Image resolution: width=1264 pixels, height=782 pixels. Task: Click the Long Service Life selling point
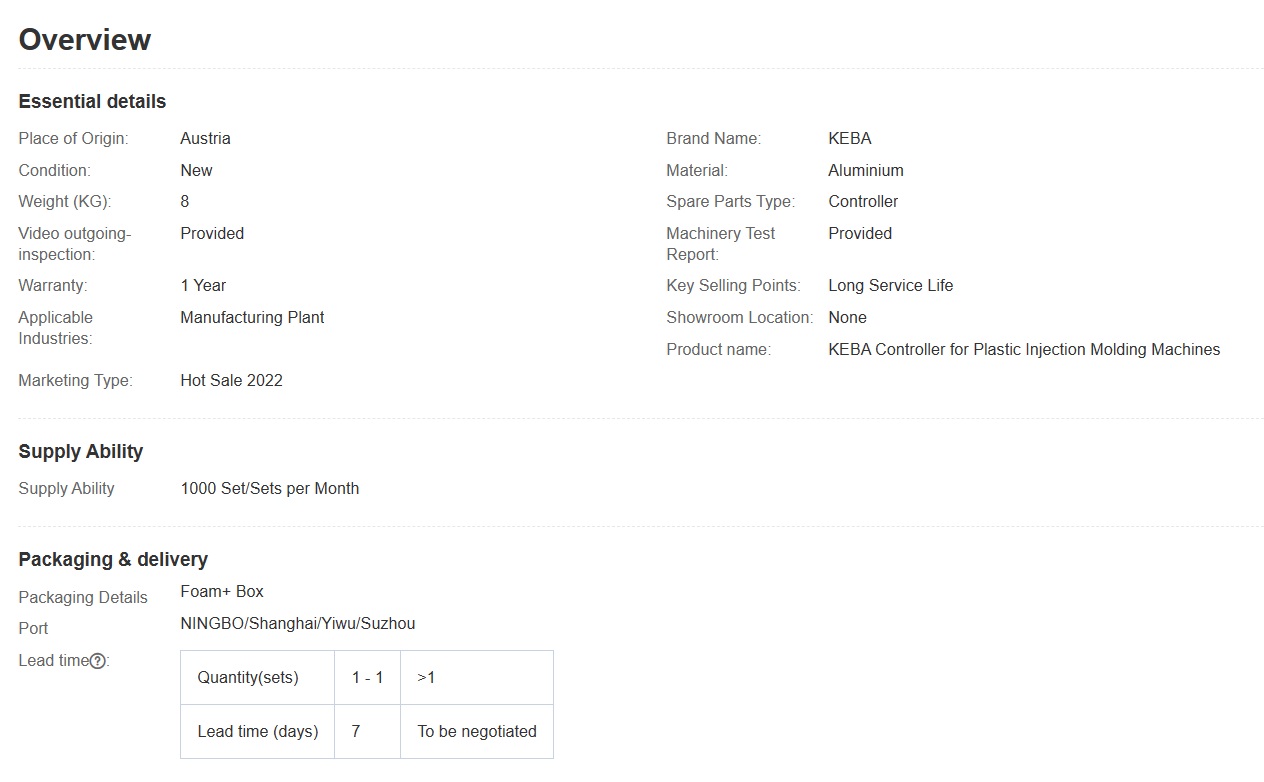click(890, 286)
